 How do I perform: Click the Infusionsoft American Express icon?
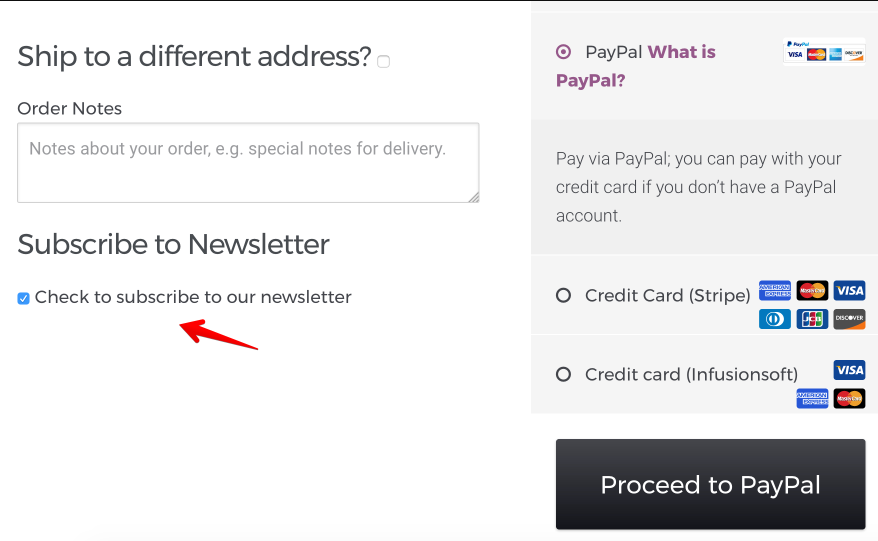pos(812,398)
